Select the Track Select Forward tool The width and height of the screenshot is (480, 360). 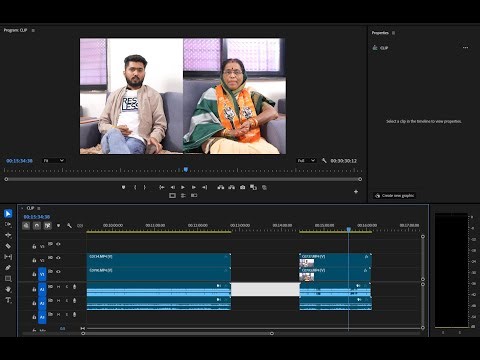coord(8,224)
